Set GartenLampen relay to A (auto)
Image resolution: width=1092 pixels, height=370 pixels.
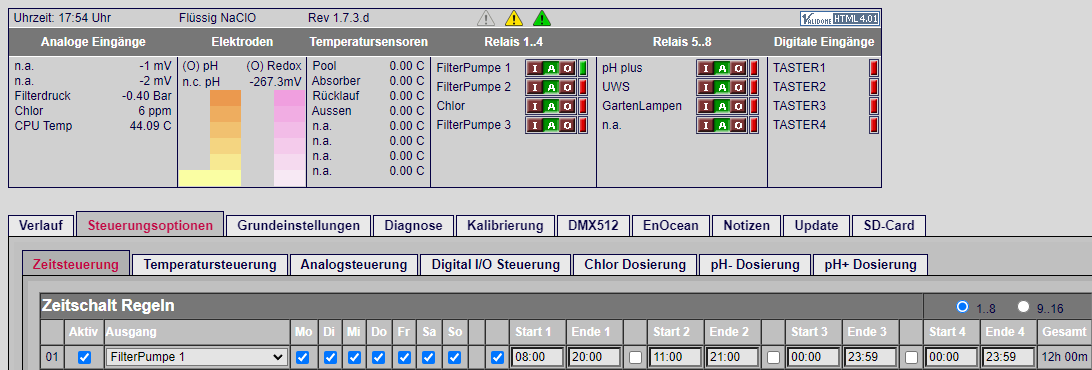(722, 106)
